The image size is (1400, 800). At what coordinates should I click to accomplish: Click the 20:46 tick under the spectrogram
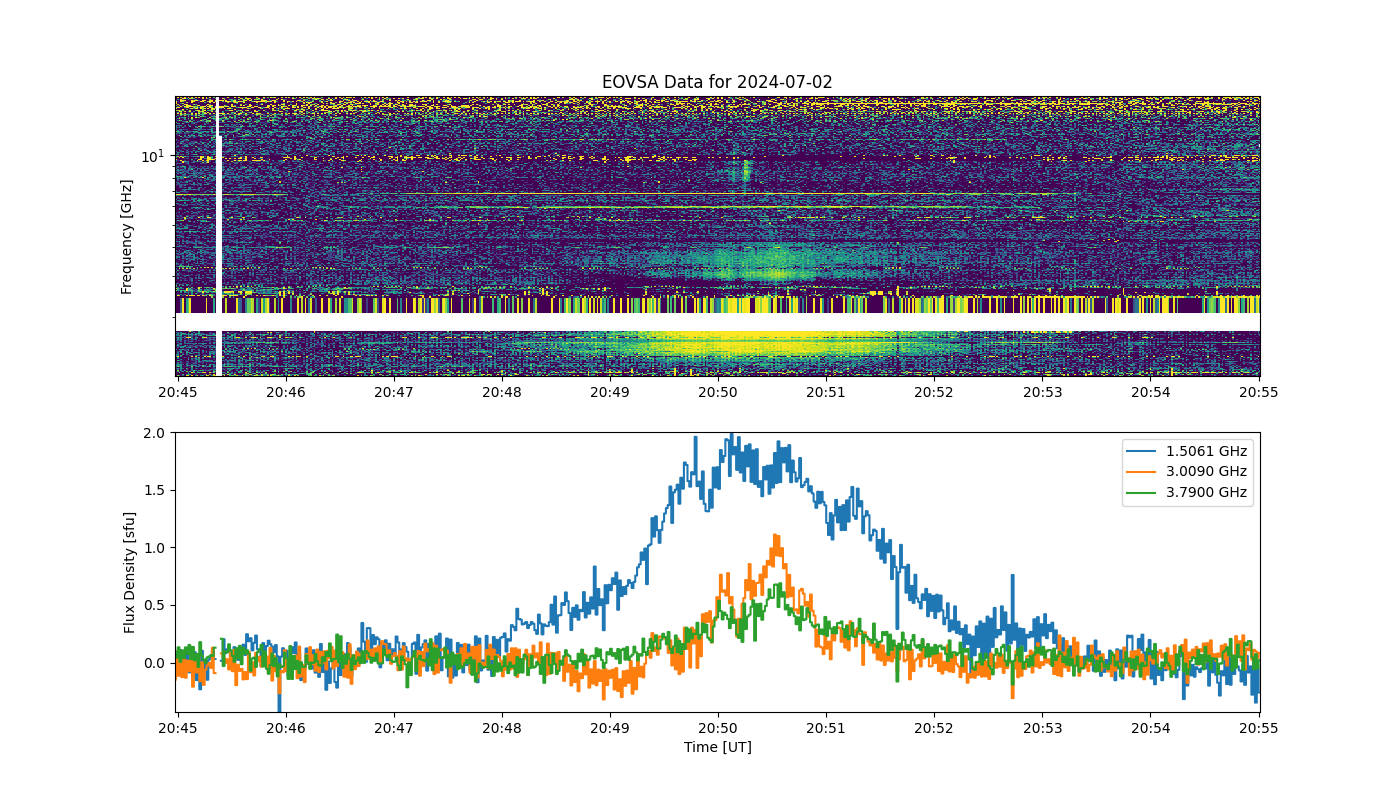click(x=285, y=393)
